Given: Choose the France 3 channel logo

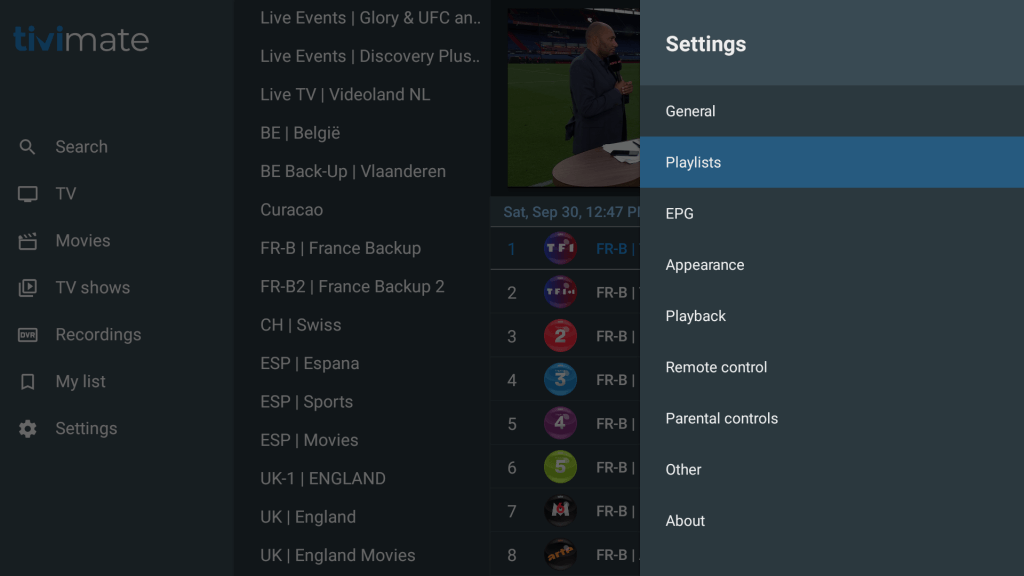Looking at the screenshot, I should click(x=560, y=380).
